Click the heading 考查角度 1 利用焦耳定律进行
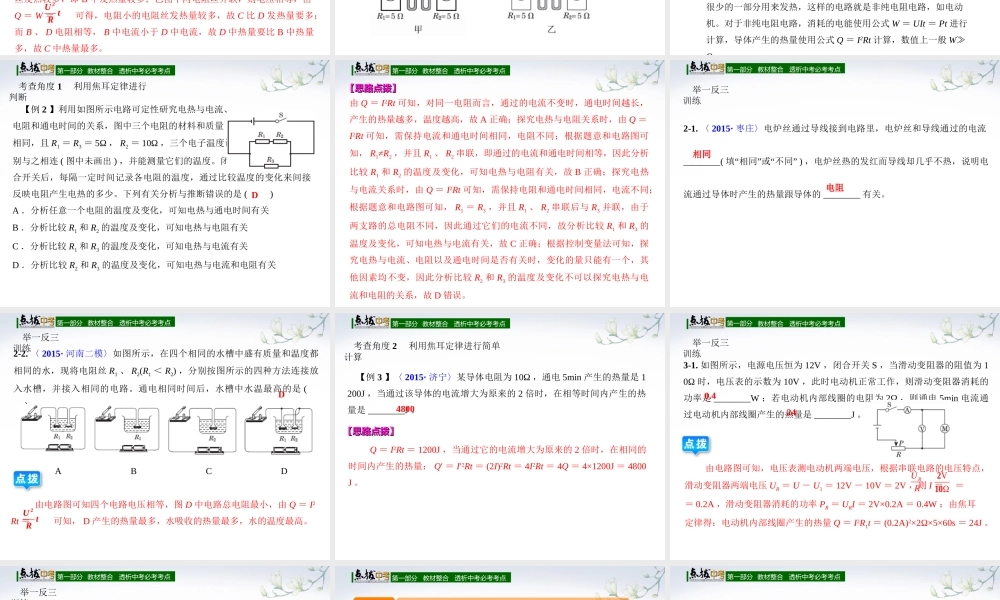This screenshot has height=600, width=1000. pos(82,86)
